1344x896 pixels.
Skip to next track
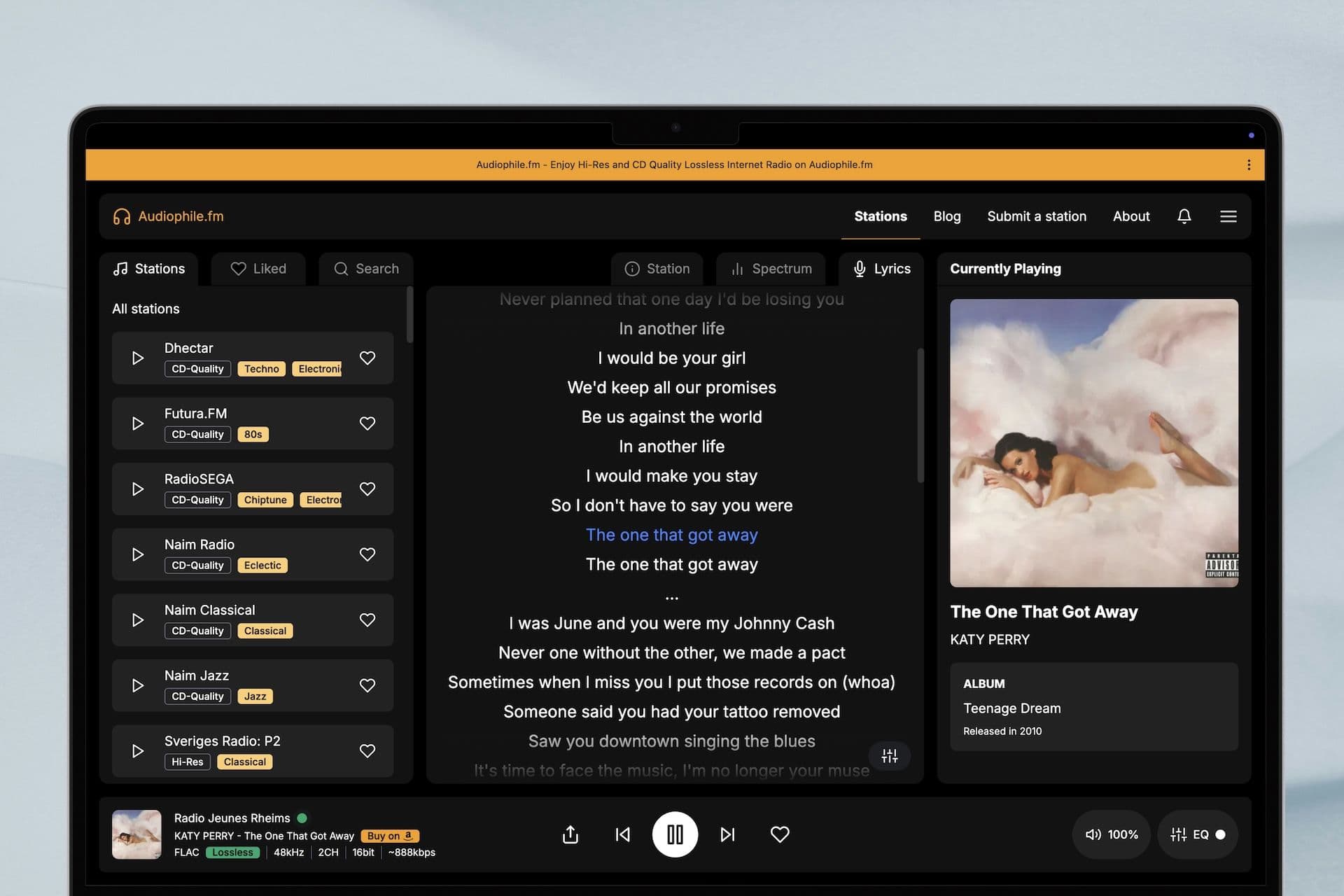coord(727,834)
